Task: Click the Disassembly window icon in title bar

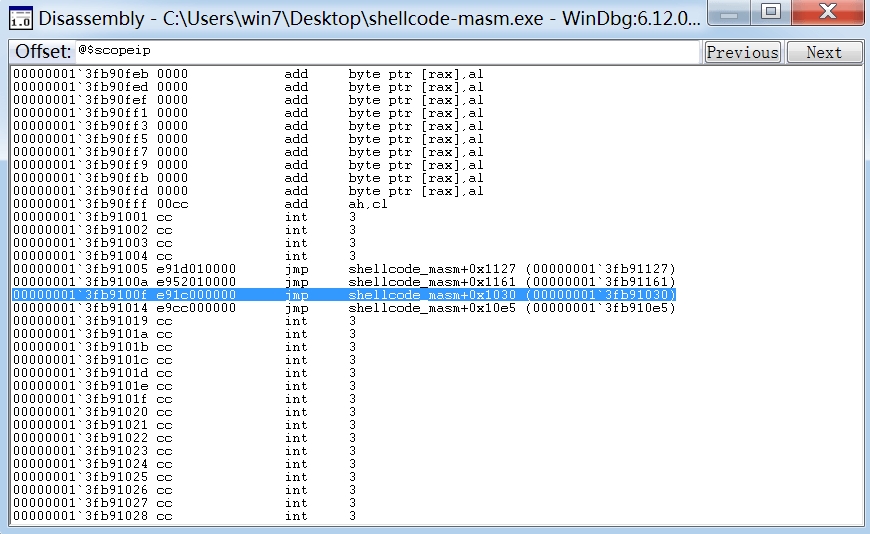Action: point(20,17)
